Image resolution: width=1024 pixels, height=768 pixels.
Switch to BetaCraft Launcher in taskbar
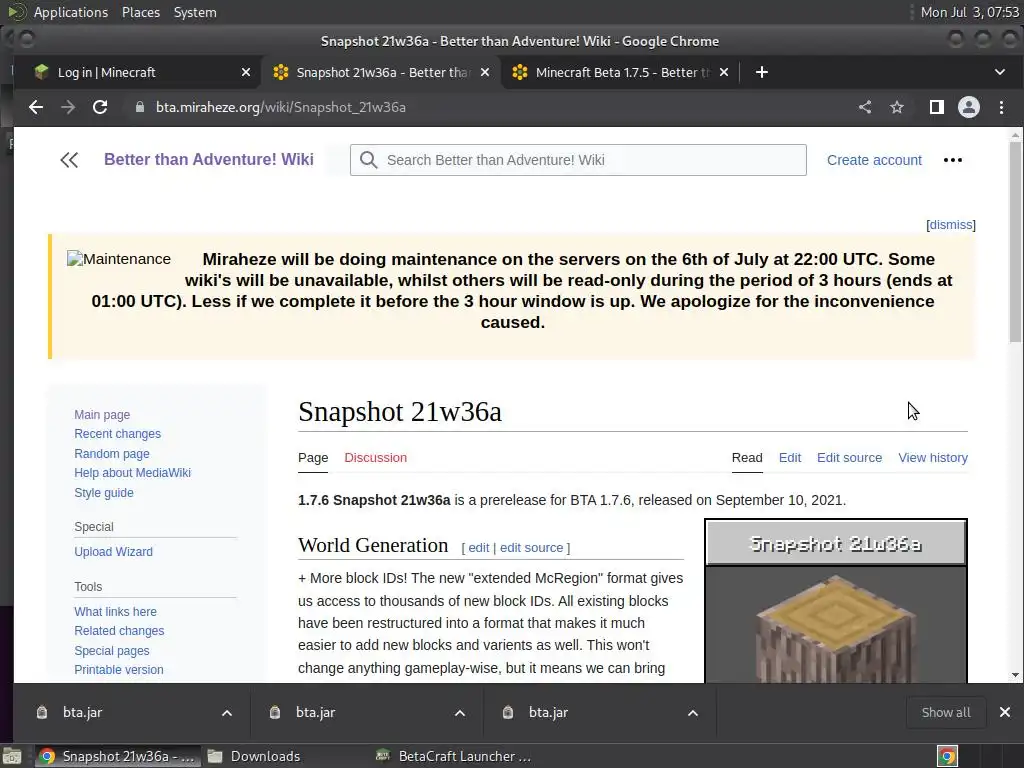(455, 756)
